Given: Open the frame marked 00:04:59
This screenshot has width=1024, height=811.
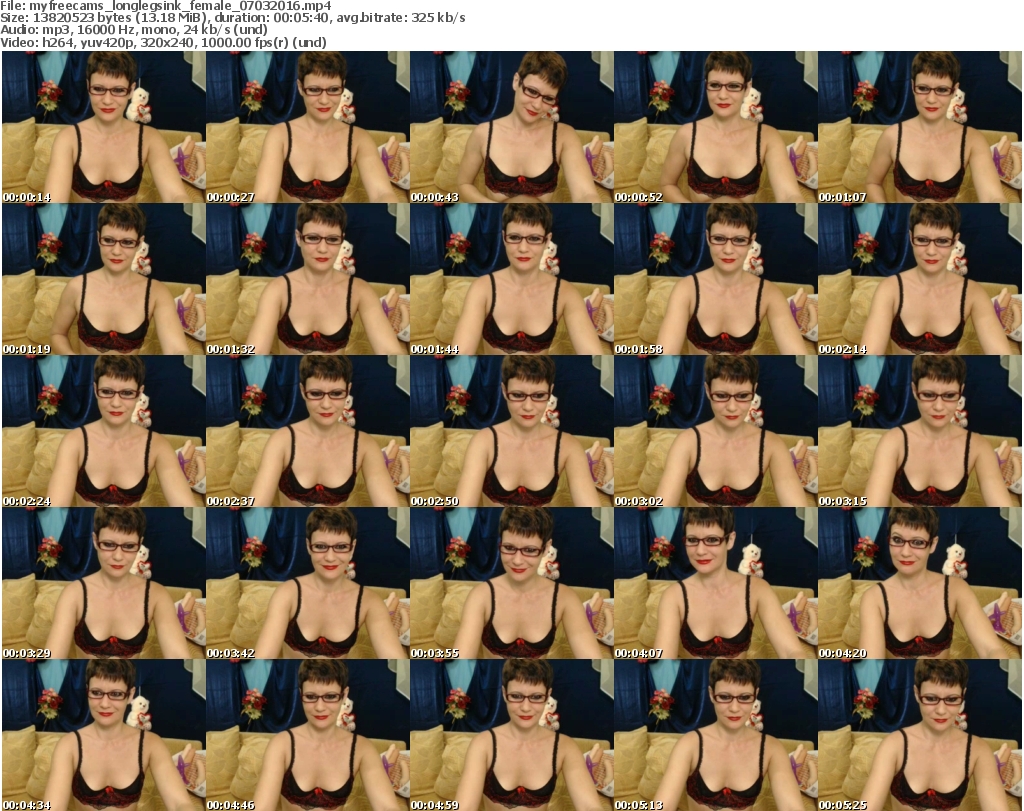Looking at the screenshot, I should [x=511, y=735].
